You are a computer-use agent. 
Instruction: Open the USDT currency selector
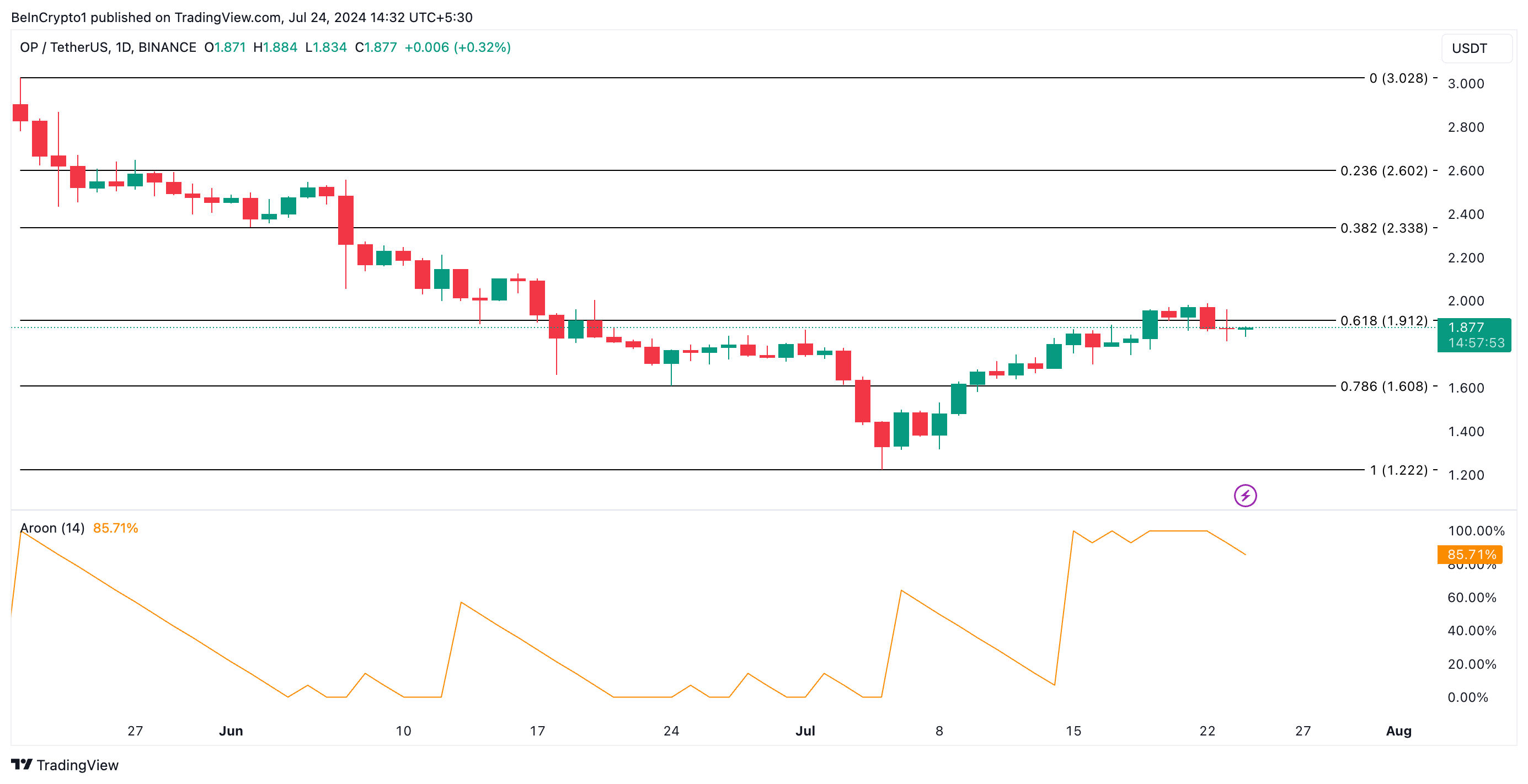[1476, 48]
